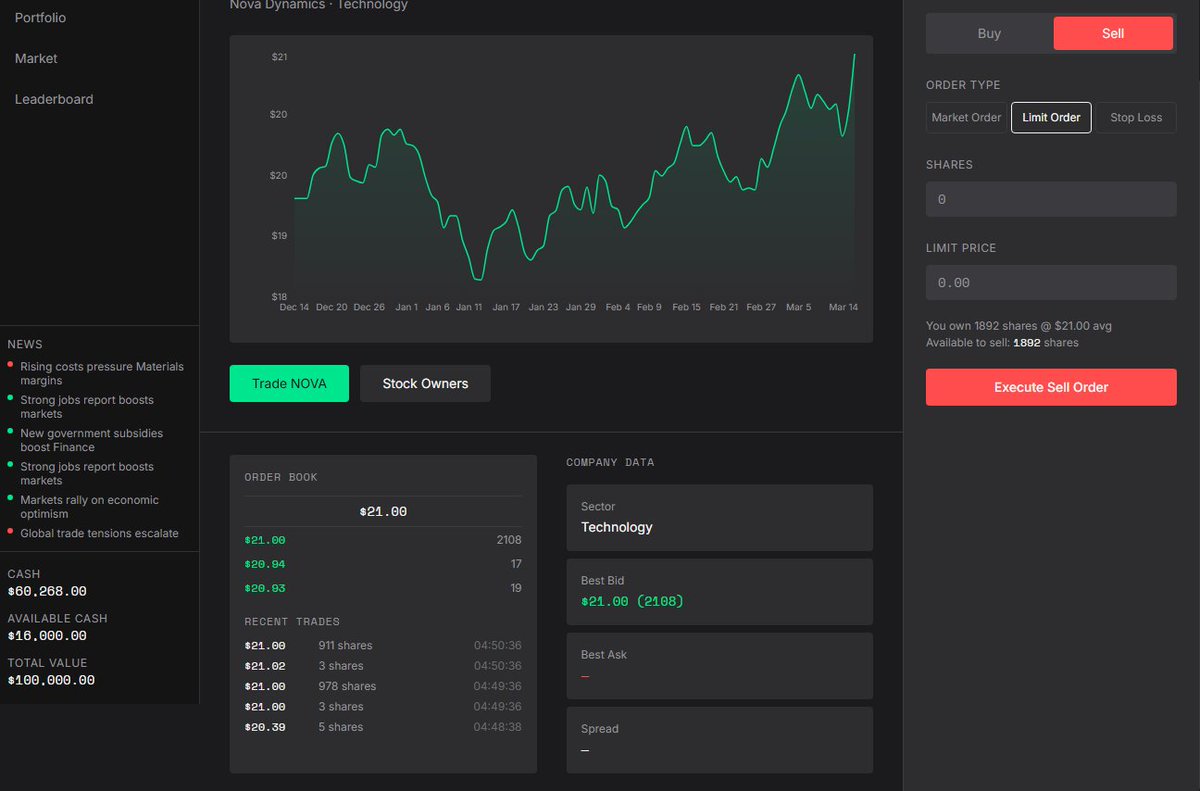Click the Sector Technology card
The height and width of the screenshot is (791, 1200).
[719, 518]
